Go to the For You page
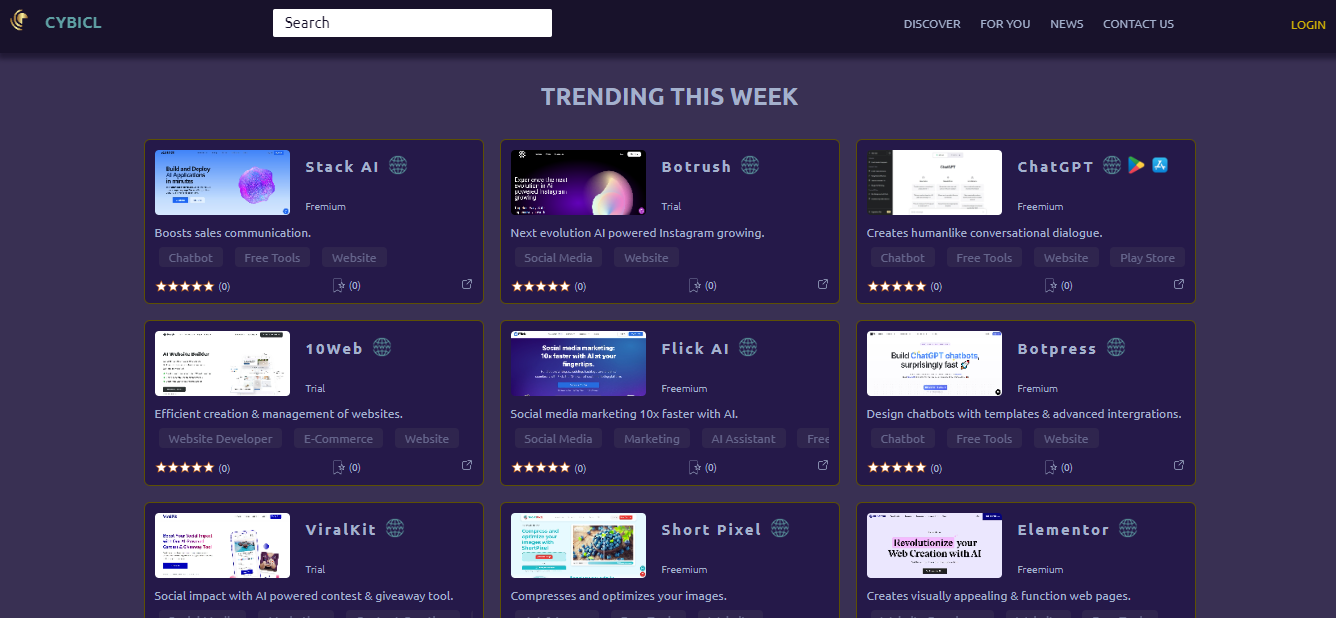The width and height of the screenshot is (1336, 618). click(x=1005, y=24)
